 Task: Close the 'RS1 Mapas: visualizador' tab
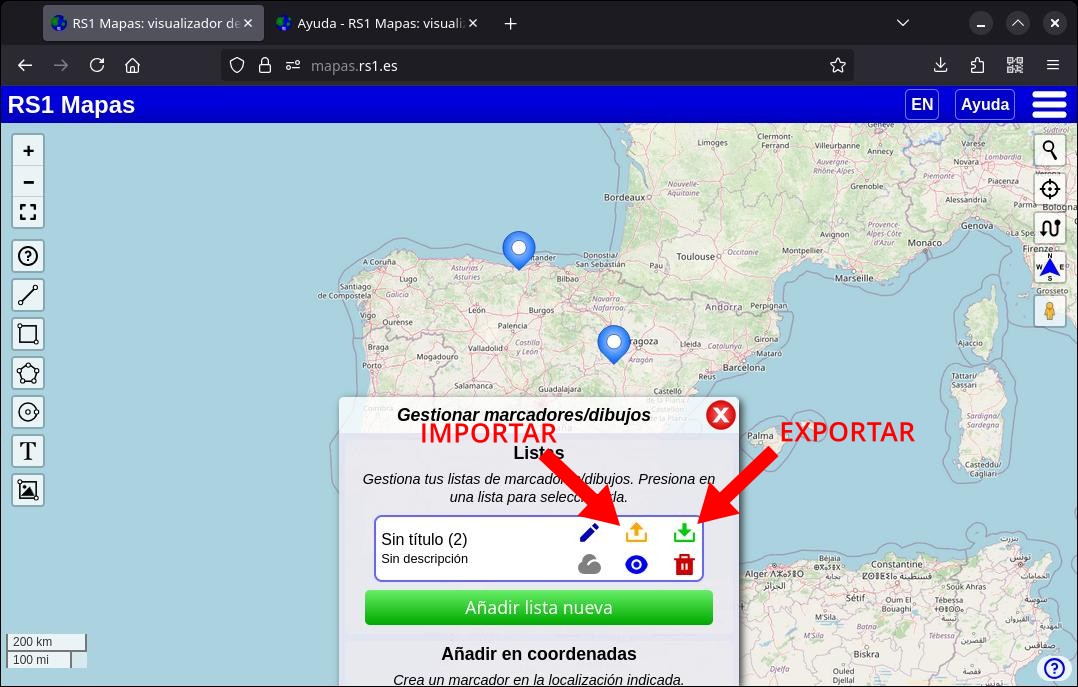[248, 23]
